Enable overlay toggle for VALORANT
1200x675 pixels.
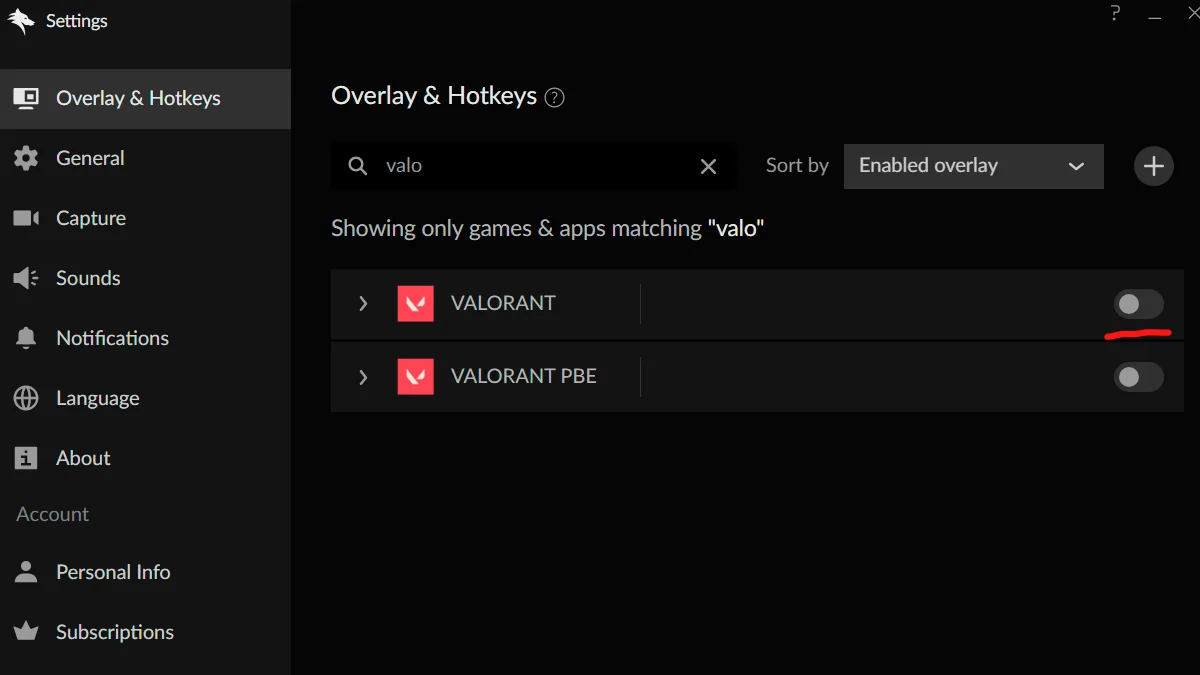click(1139, 304)
